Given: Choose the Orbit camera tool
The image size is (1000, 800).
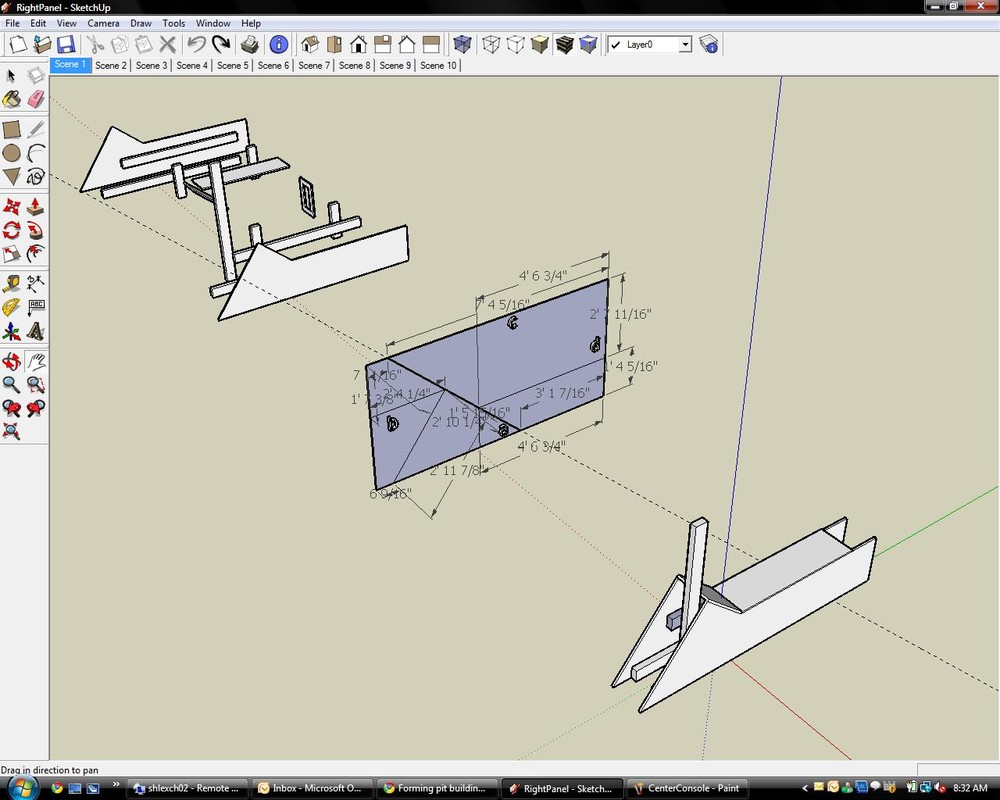Looking at the screenshot, I should tap(12, 361).
